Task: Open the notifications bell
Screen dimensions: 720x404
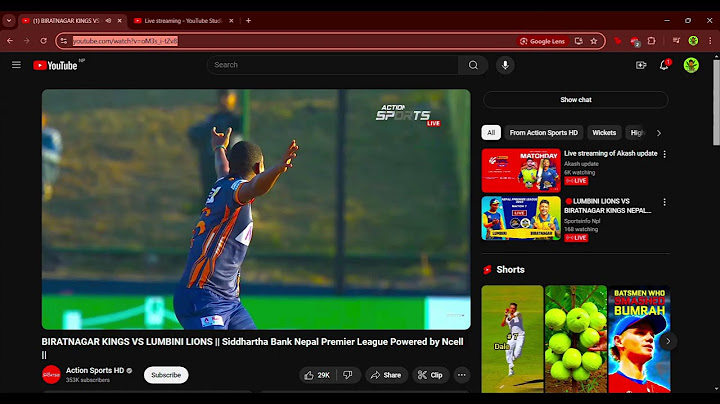Action: (x=664, y=65)
